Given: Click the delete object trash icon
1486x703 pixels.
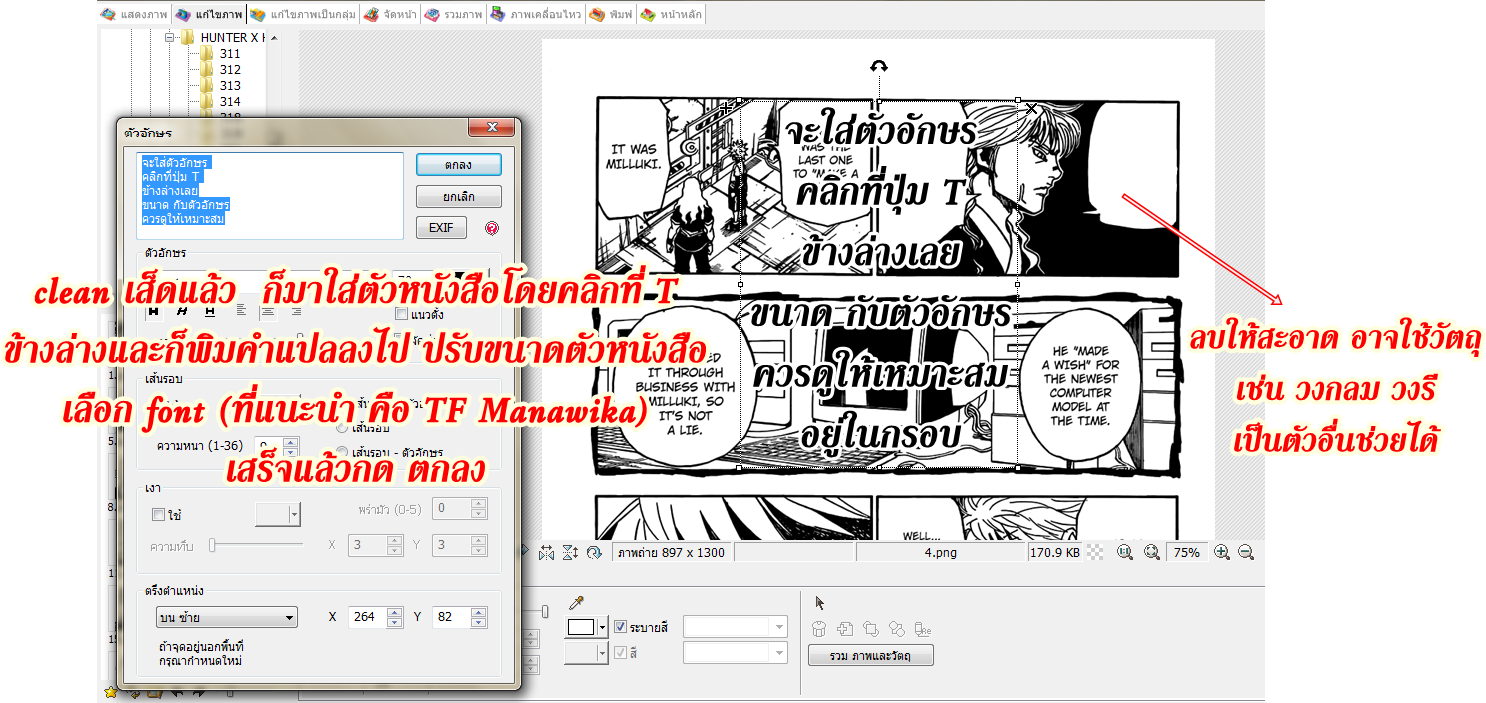Looking at the screenshot, I should 819,629.
